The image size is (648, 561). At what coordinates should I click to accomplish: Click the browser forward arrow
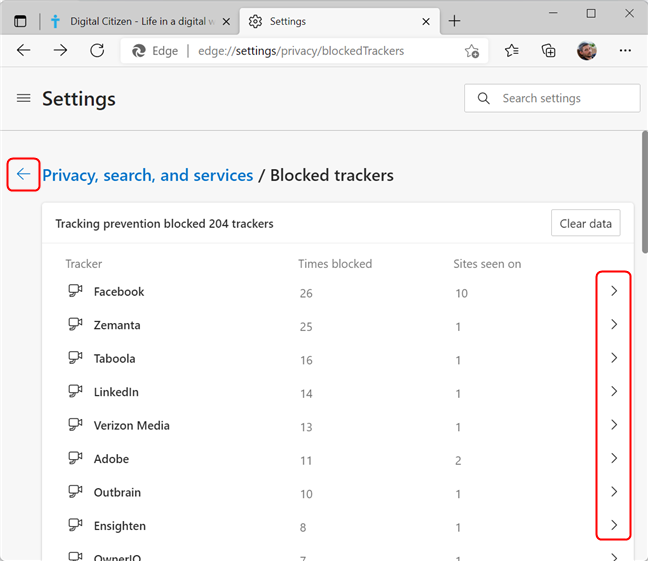click(x=60, y=50)
